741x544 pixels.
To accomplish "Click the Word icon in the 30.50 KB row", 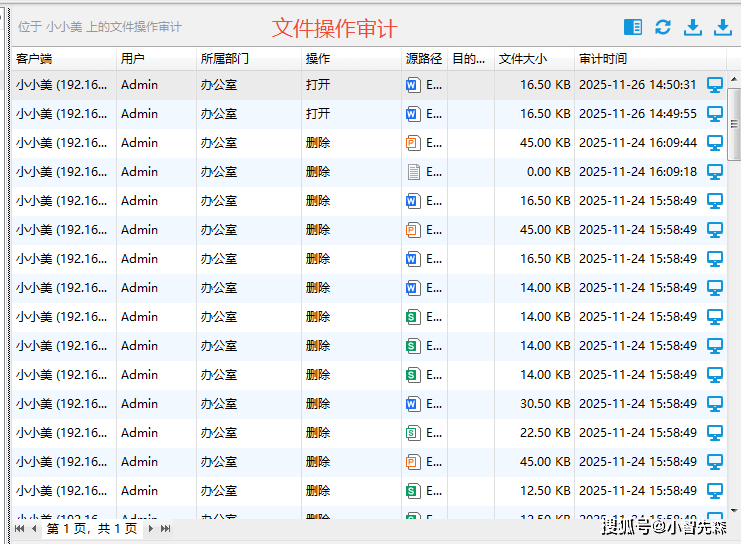I will (x=413, y=404).
